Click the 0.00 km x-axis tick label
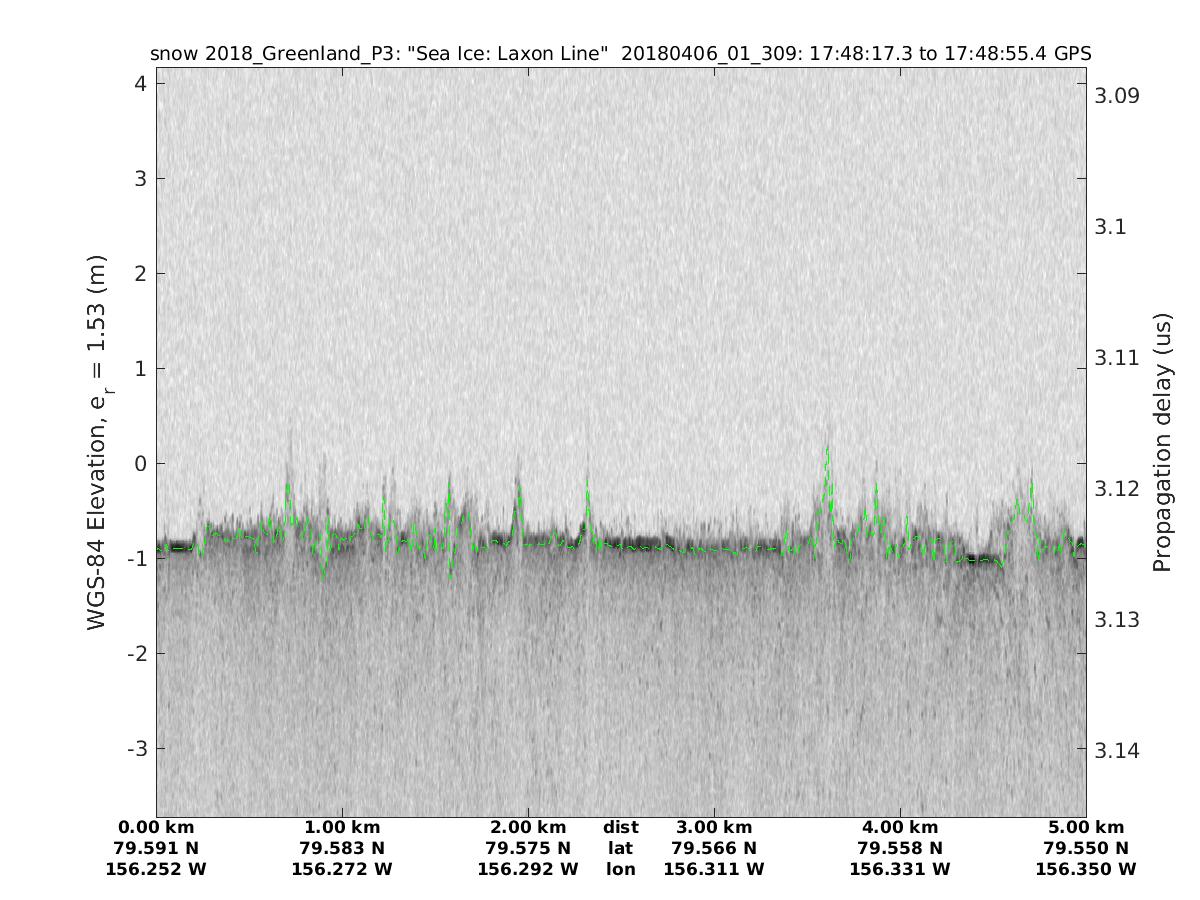The height and width of the screenshot is (900, 1200). point(156,828)
